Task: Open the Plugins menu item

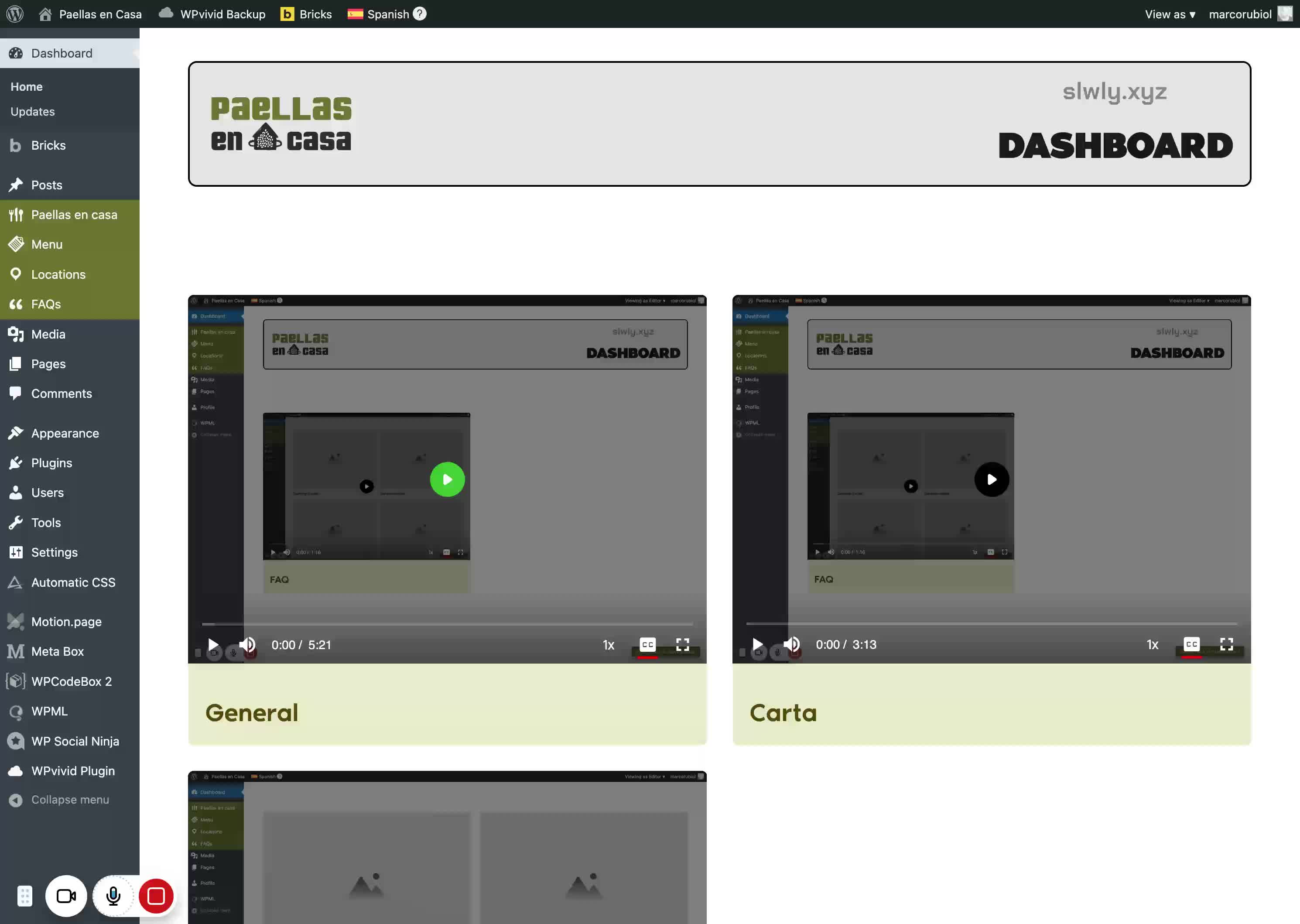Action: (x=51, y=462)
